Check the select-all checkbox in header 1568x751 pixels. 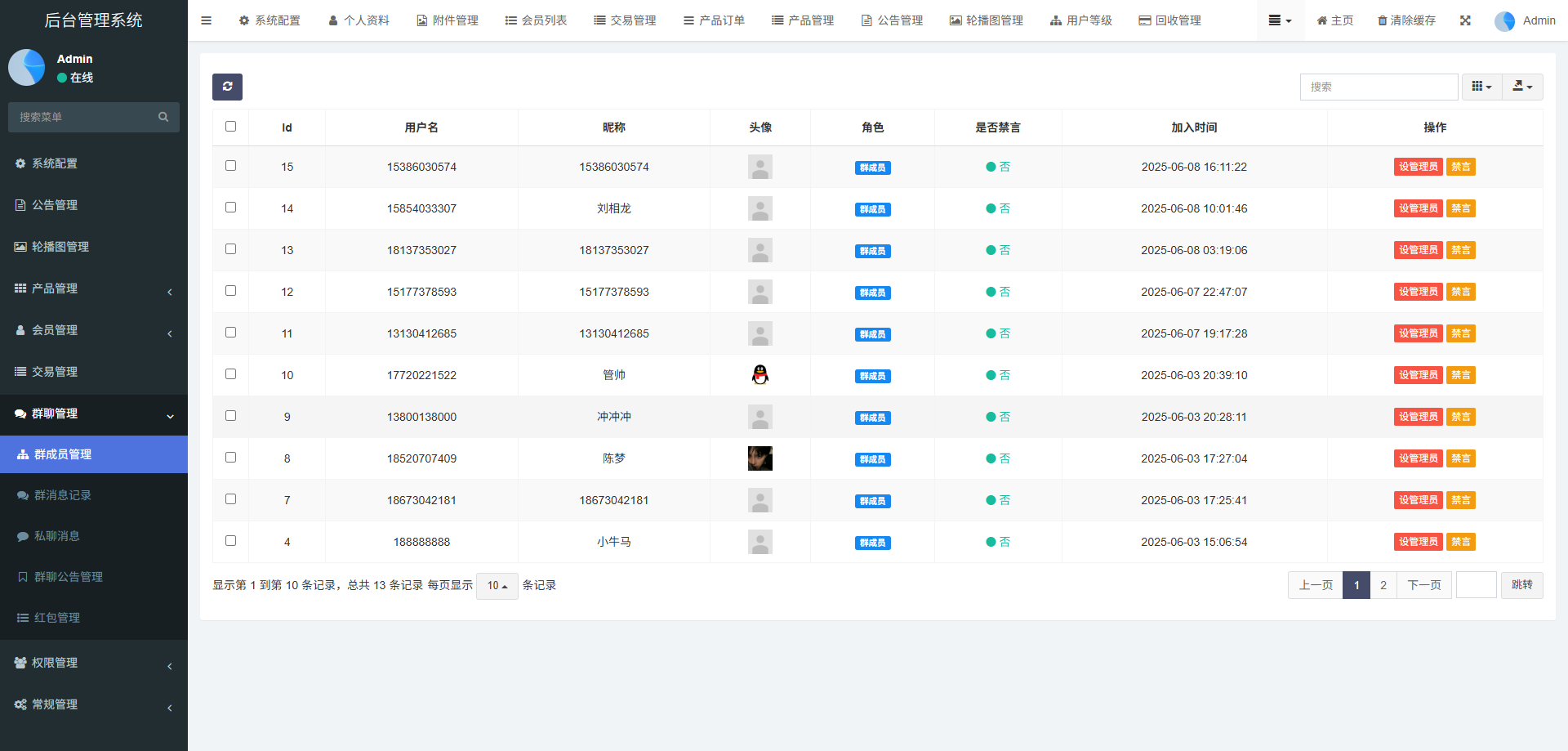[230, 127]
